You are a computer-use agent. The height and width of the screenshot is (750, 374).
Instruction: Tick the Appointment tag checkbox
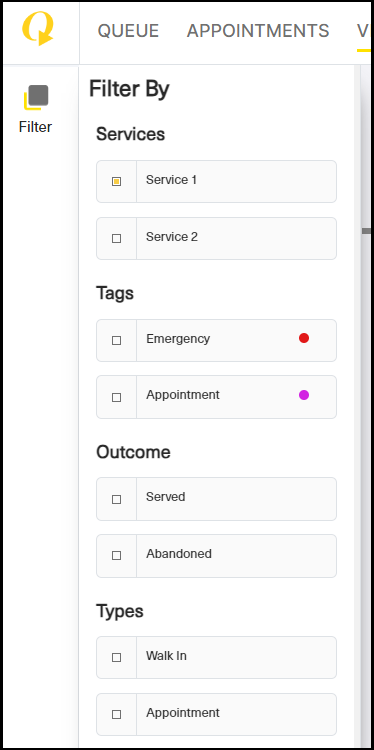click(116, 397)
